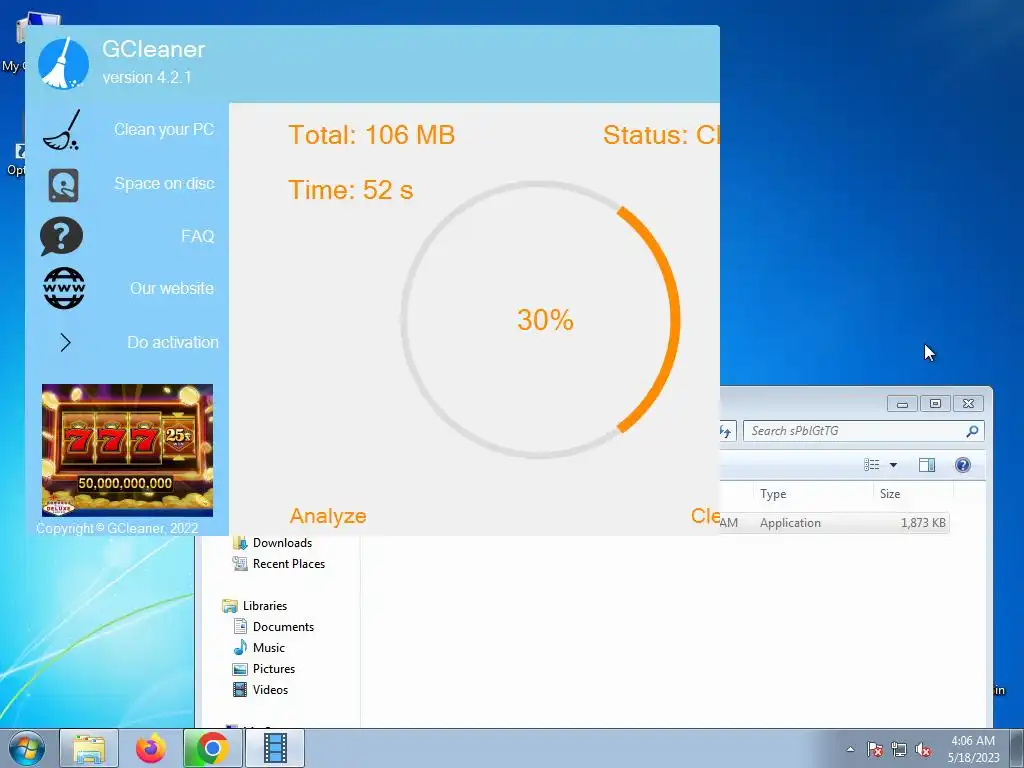Screen dimensions: 1024x768
Task: Toggle the preview pane icon in Explorer
Action: tap(927, 465)
